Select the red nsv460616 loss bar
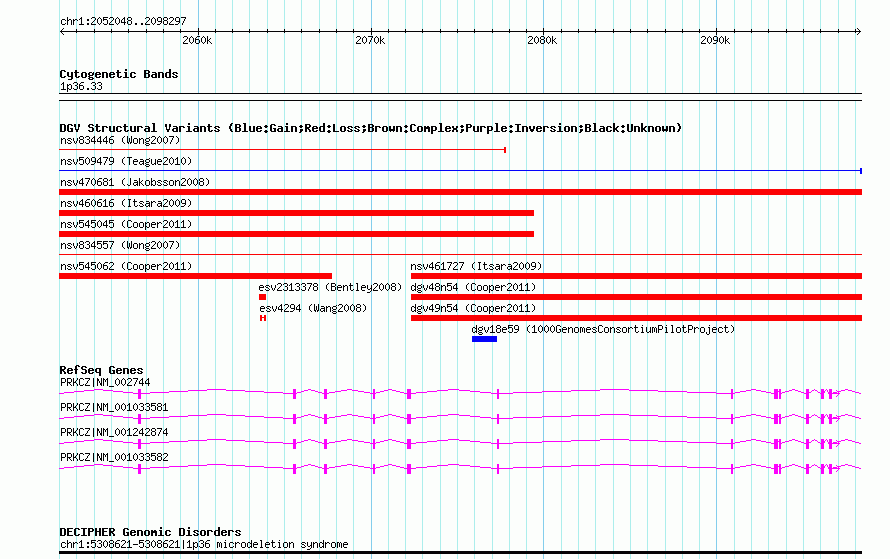Viewport: 890px width, 559px height. point(296,213)
